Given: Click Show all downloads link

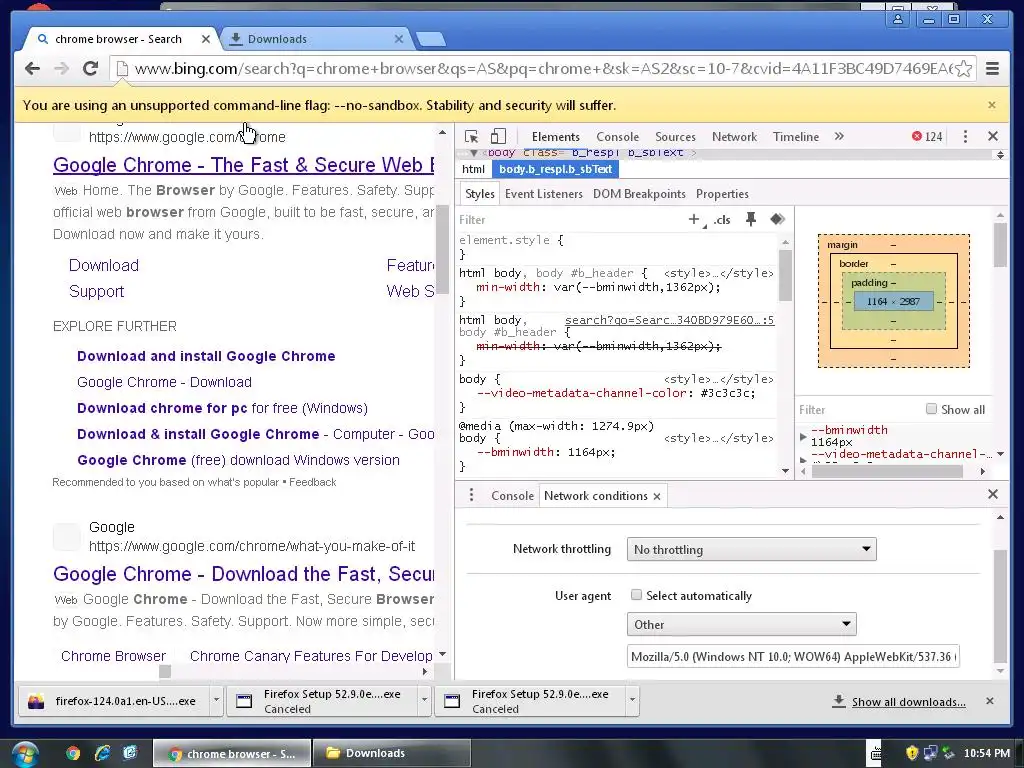Looking at the screenshot, I should 908,701.
